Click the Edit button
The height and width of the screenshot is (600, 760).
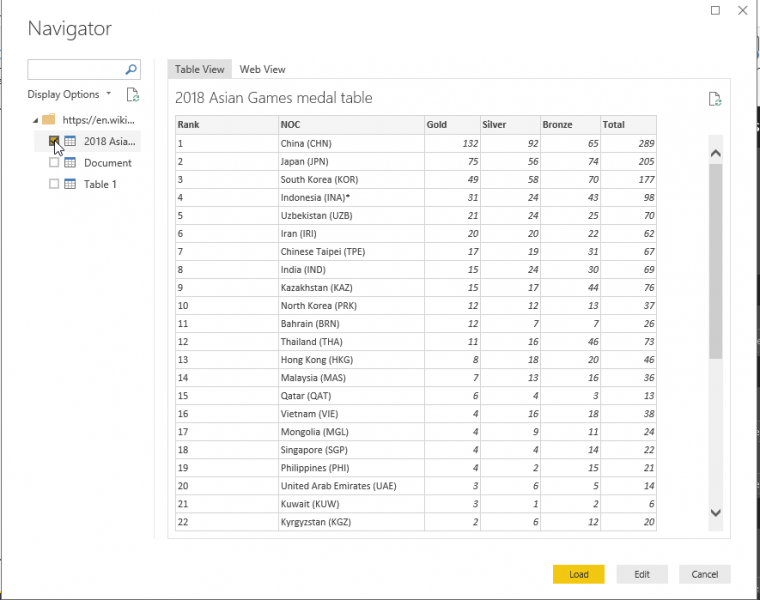click(642, 574)
